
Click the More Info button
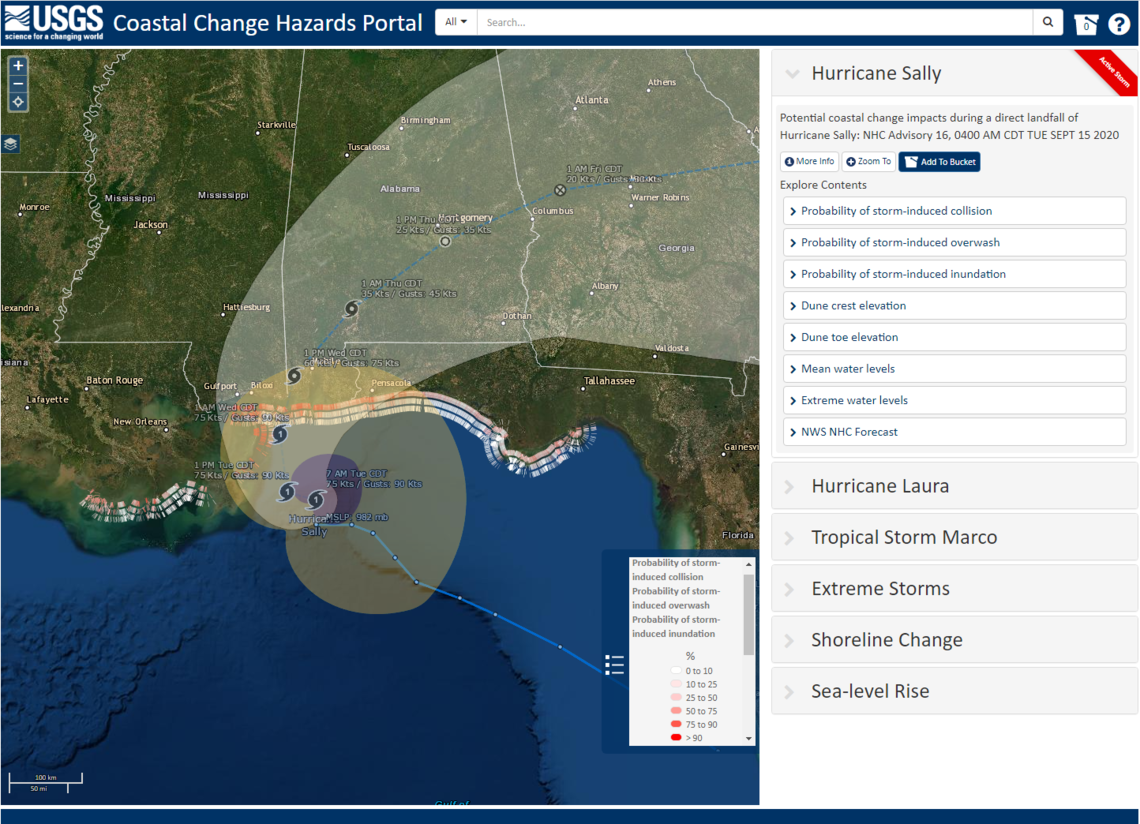pyautogui.click(x=809, y=161)
